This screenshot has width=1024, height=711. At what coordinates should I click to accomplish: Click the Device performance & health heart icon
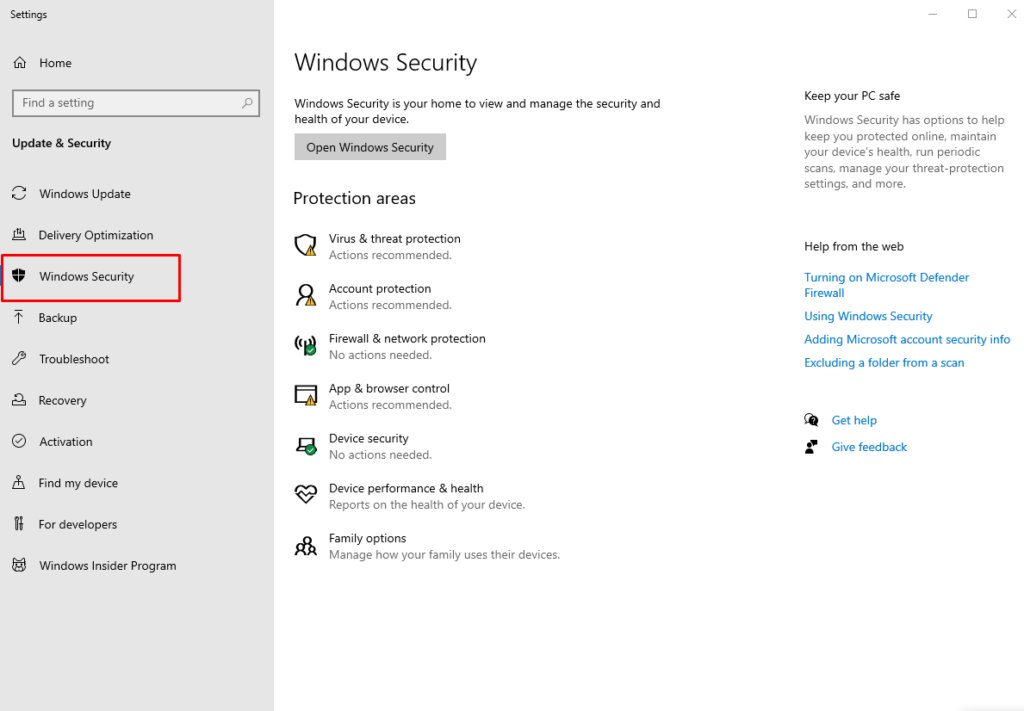[x=305, y=494]
